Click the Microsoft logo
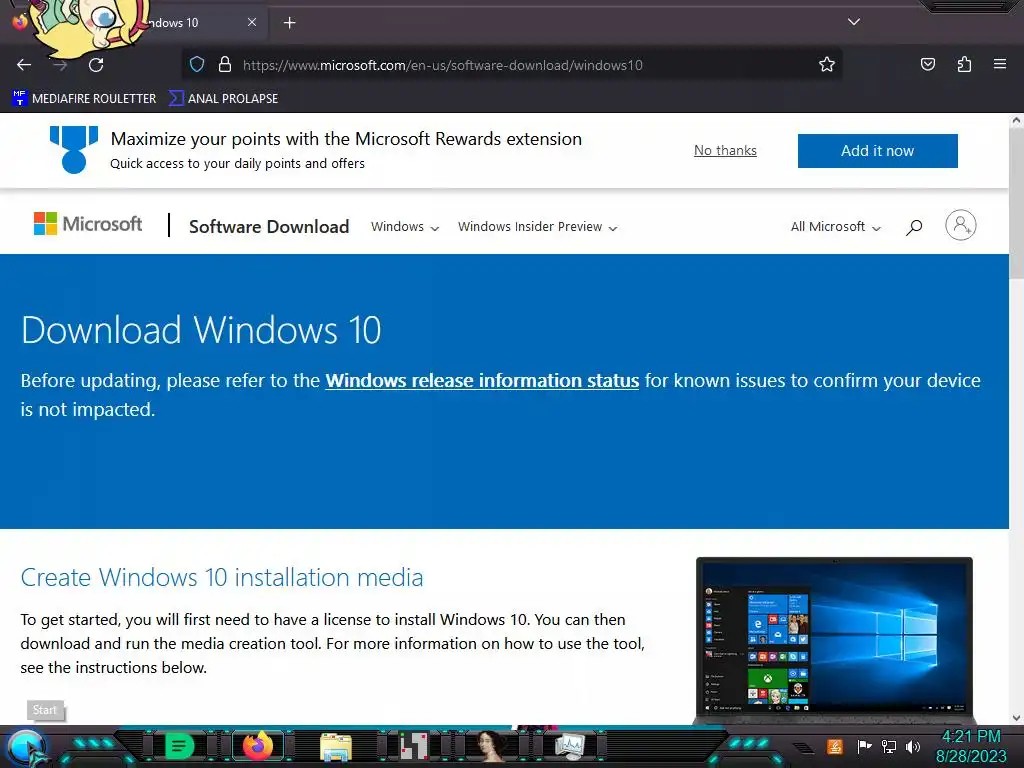The height and width of the screenshot is (768, 1024). click(x=88, y=224)
